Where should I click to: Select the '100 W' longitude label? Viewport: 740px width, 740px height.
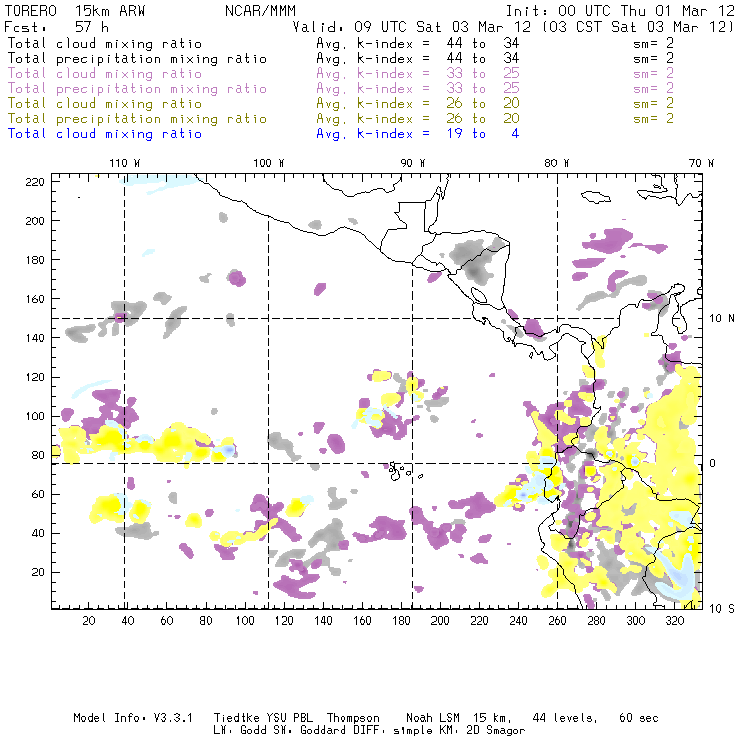tap(269, 163)
